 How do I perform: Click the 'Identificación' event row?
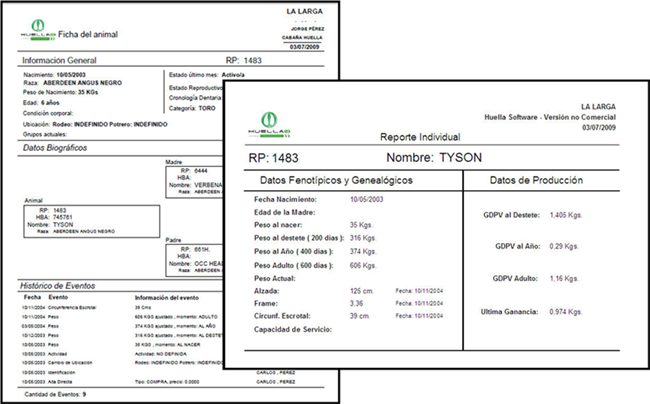(x=158, y=372)
